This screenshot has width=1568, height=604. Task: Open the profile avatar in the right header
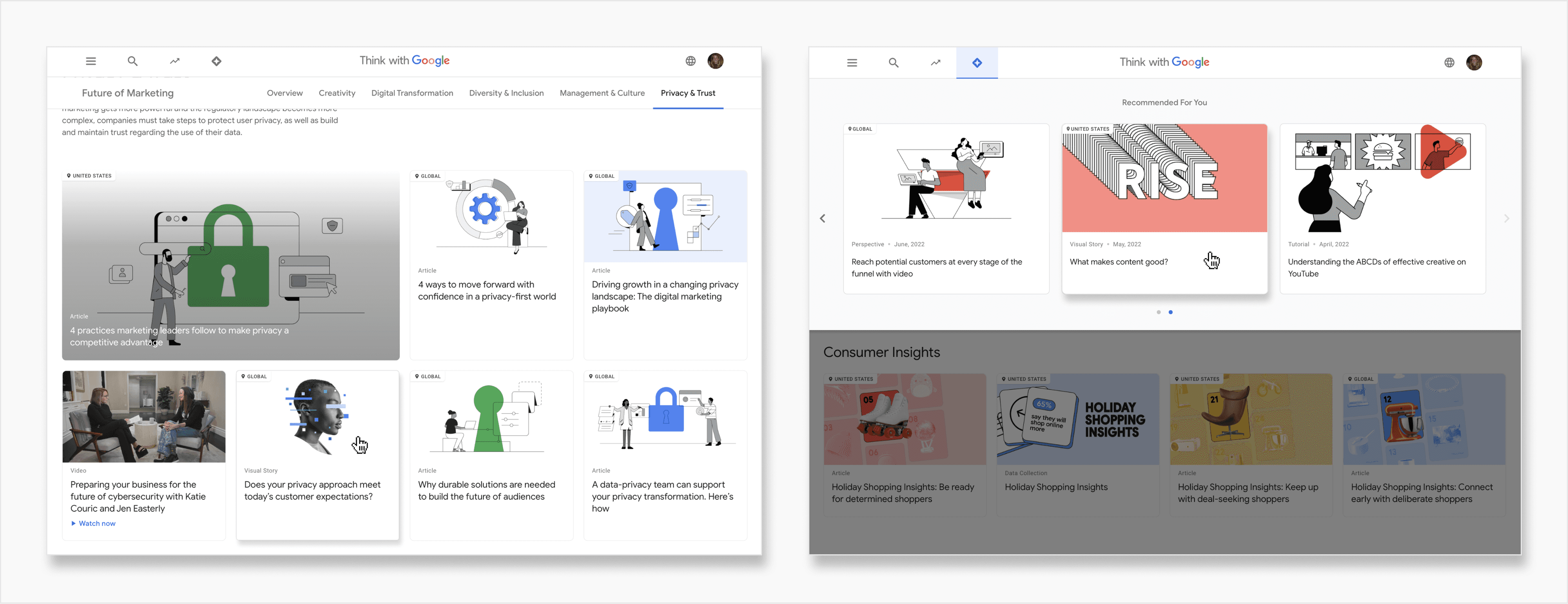pyautogui.click(x=1474, y=62)
